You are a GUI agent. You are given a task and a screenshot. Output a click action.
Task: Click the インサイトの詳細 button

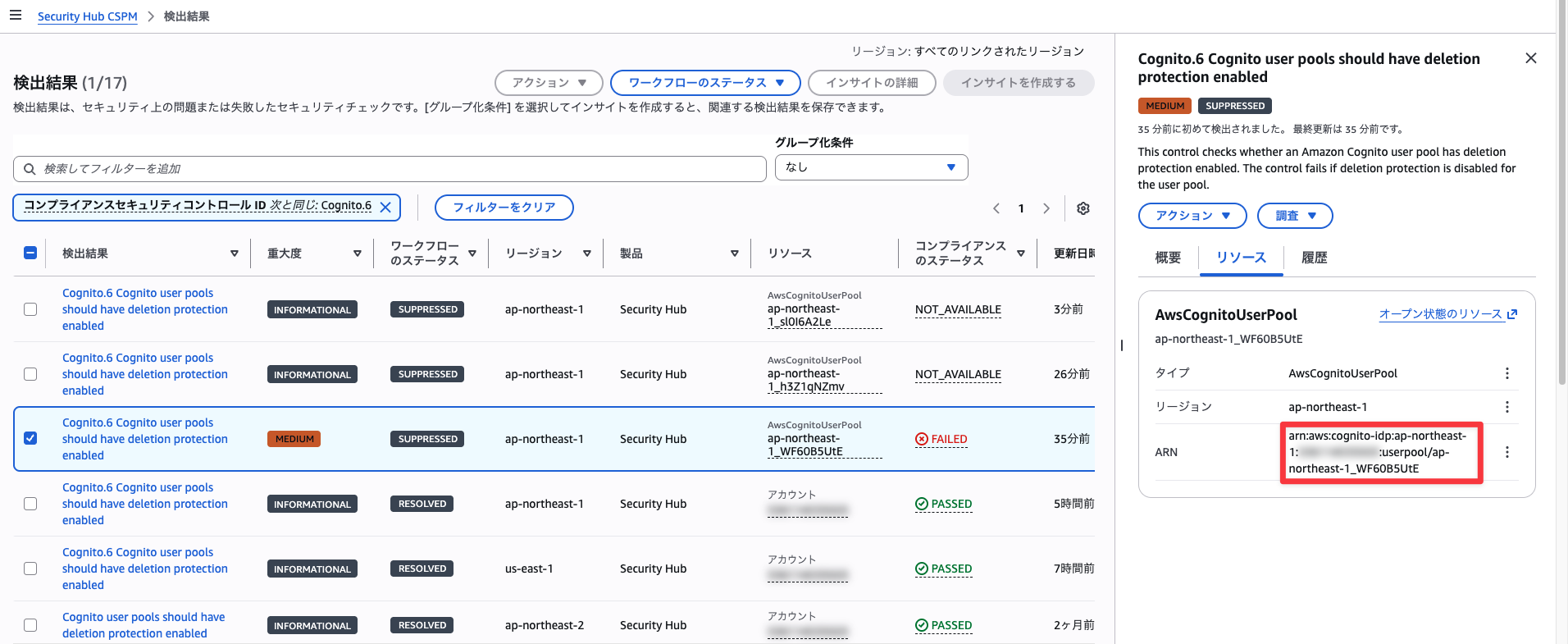pos(872,83)
